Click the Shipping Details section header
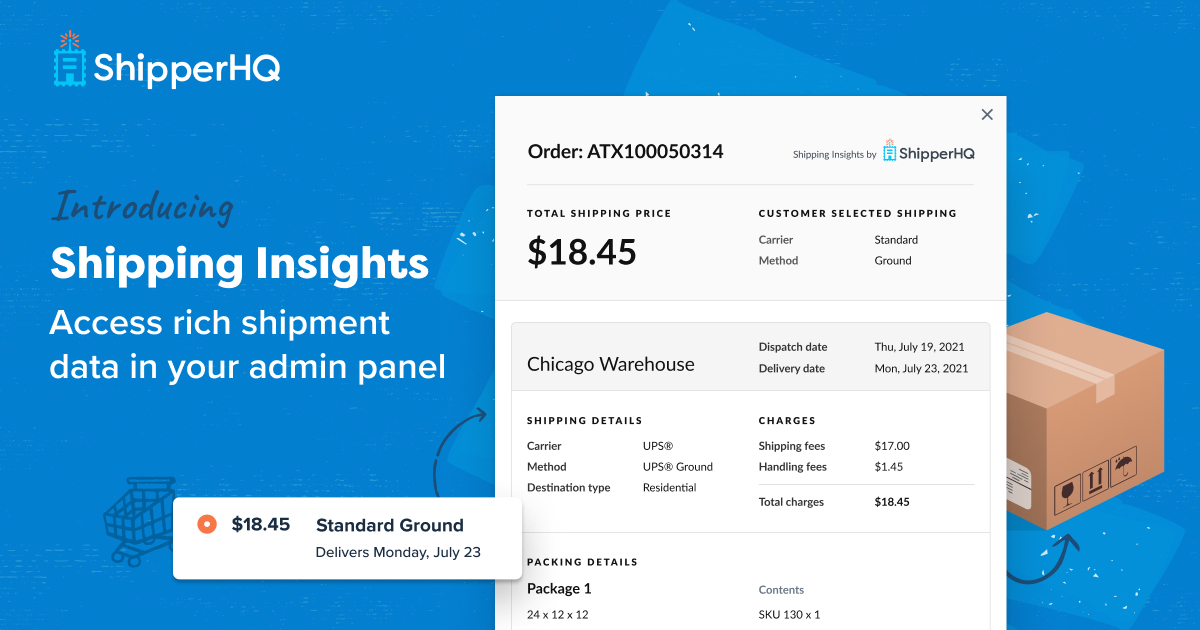Screen dimensions: 1200x630 pos(585,421)
